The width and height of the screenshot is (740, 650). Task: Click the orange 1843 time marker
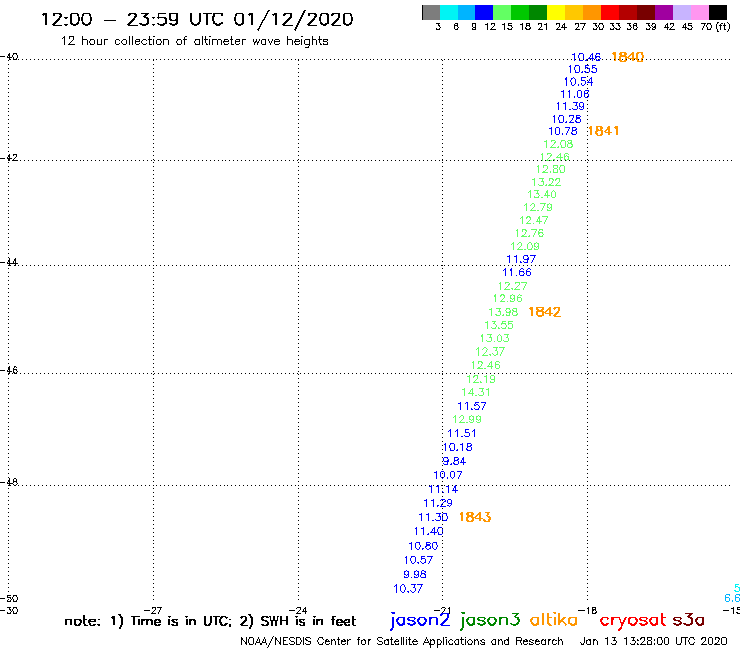tap(475, 517)
